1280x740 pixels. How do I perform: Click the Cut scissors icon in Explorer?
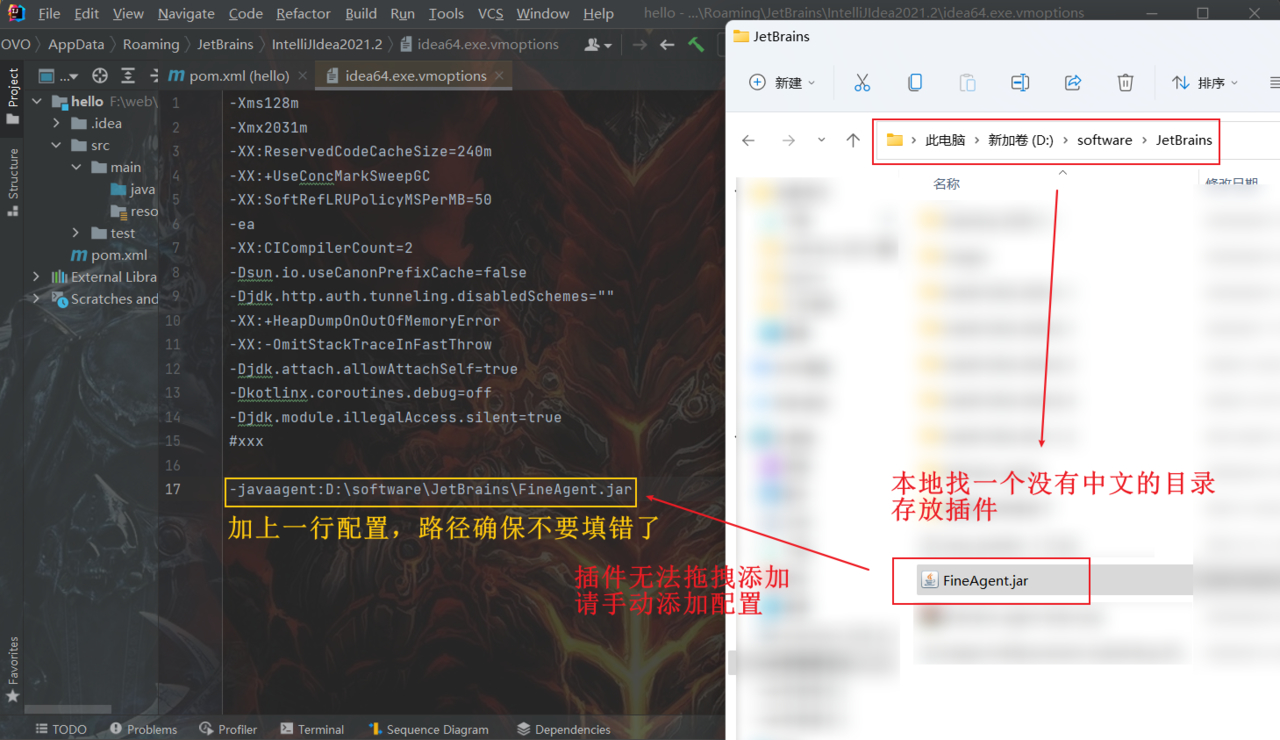pyautogui.click(x=862, y=83)
